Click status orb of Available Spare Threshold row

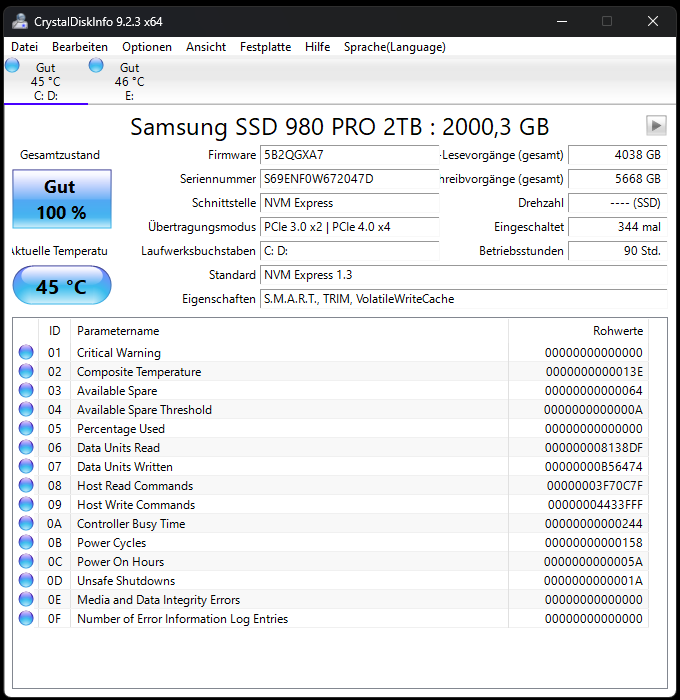tap(26, 409)
